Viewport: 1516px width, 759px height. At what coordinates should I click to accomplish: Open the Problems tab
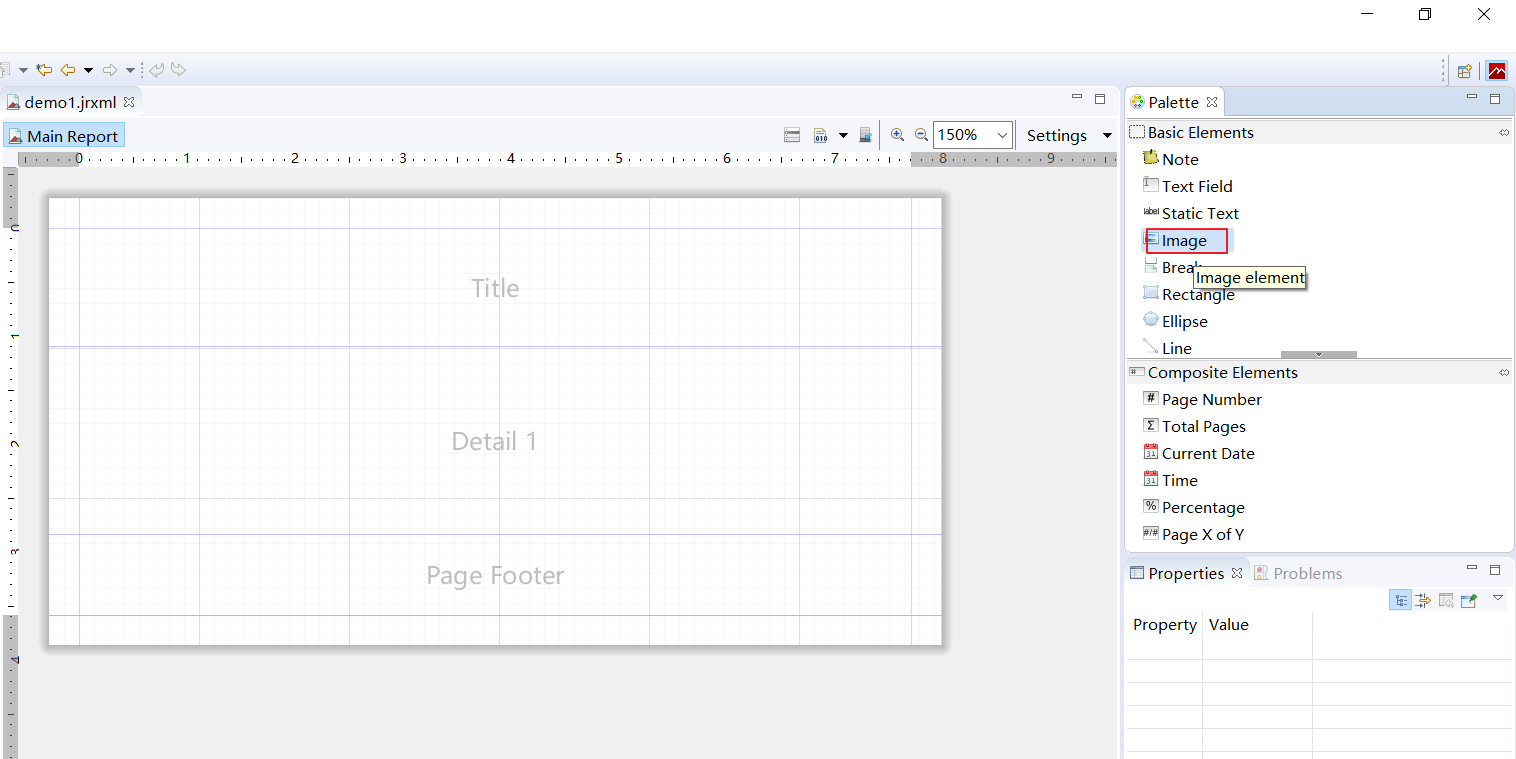tap(1298, 573)
